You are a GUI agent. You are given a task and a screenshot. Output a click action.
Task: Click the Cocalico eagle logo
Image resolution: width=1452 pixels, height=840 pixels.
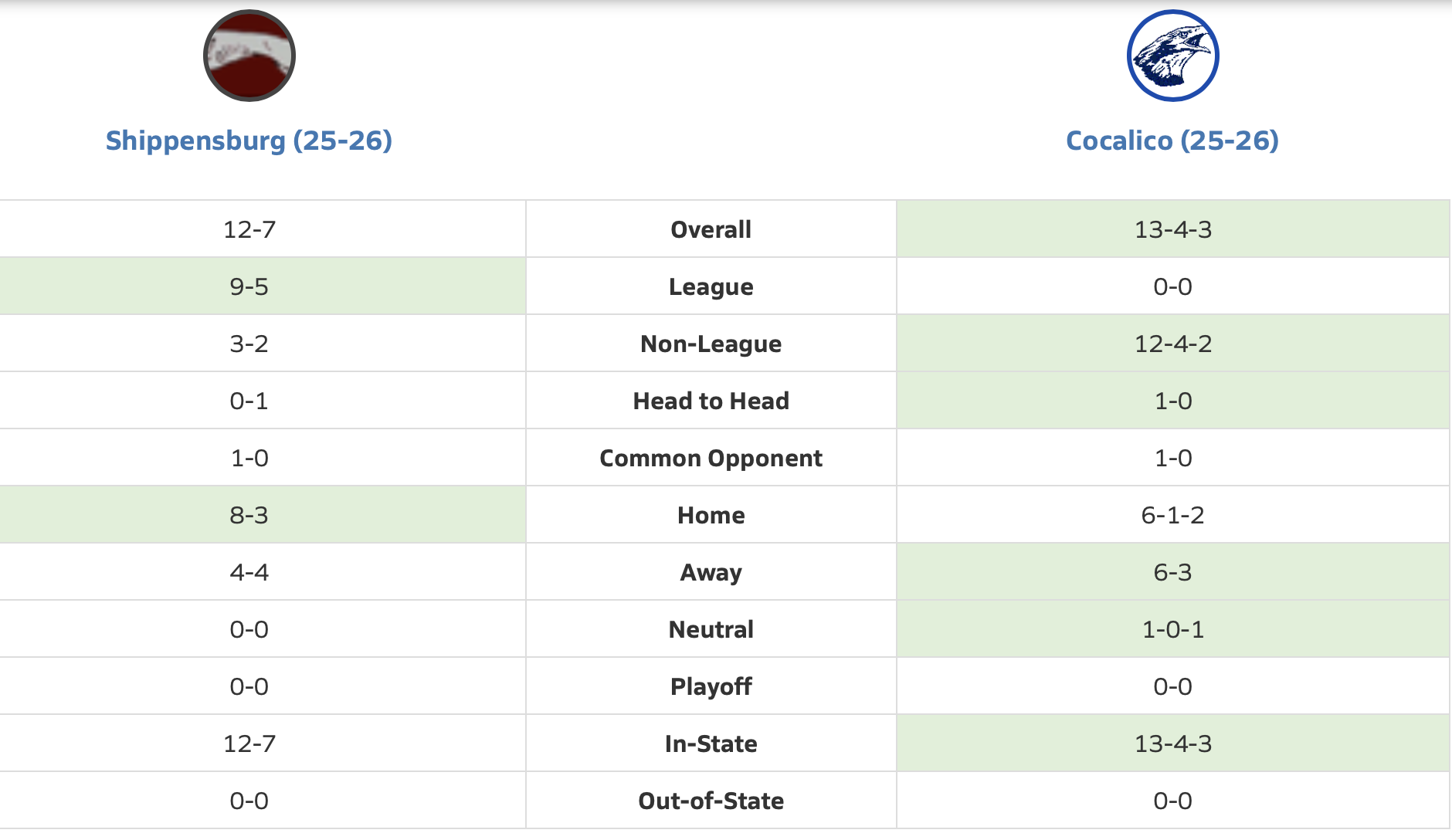(1172, 56)
